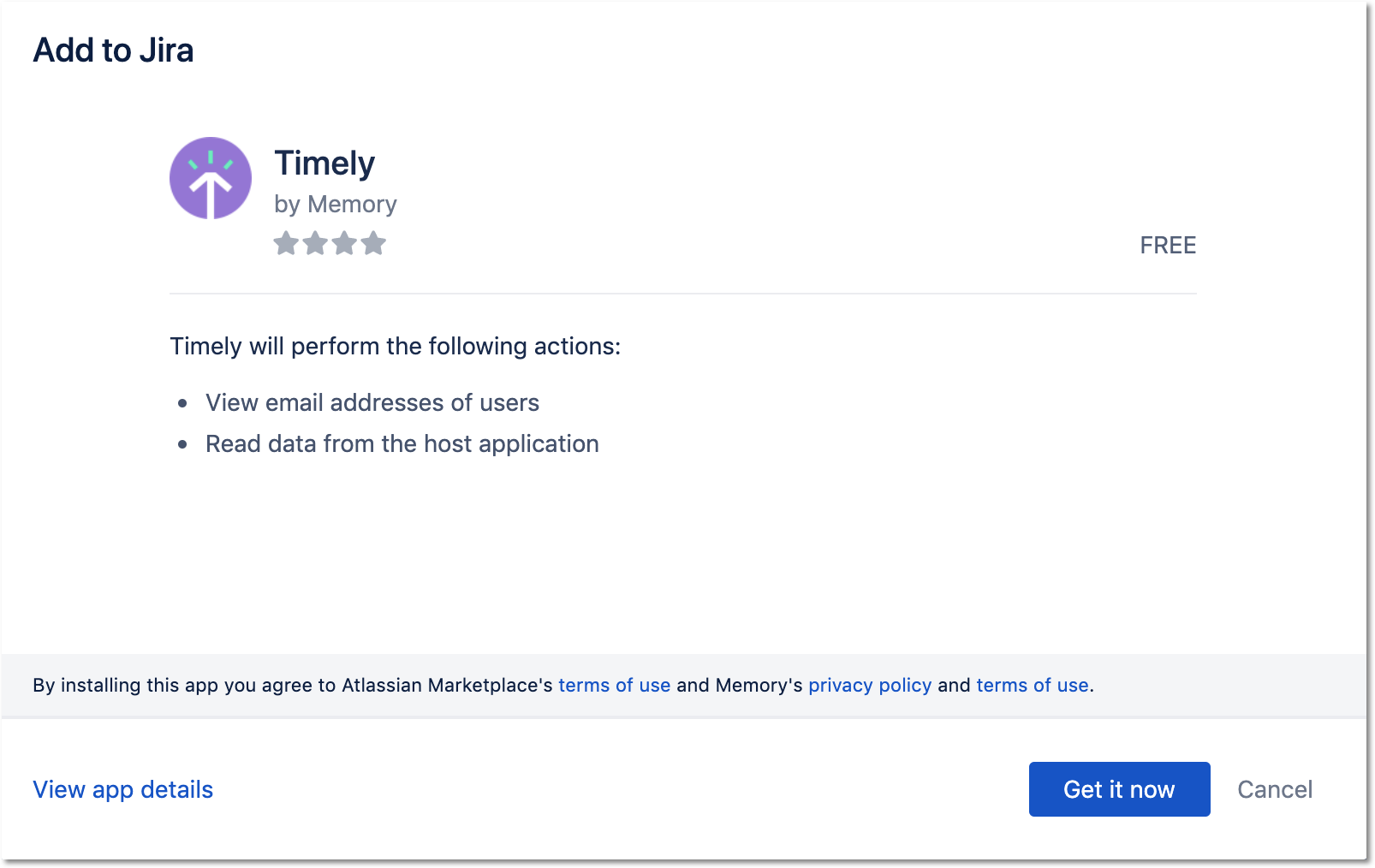The height and width of the screenshot is (868, 1375).
Task: Click the fourth rating star
Action: 373,244
